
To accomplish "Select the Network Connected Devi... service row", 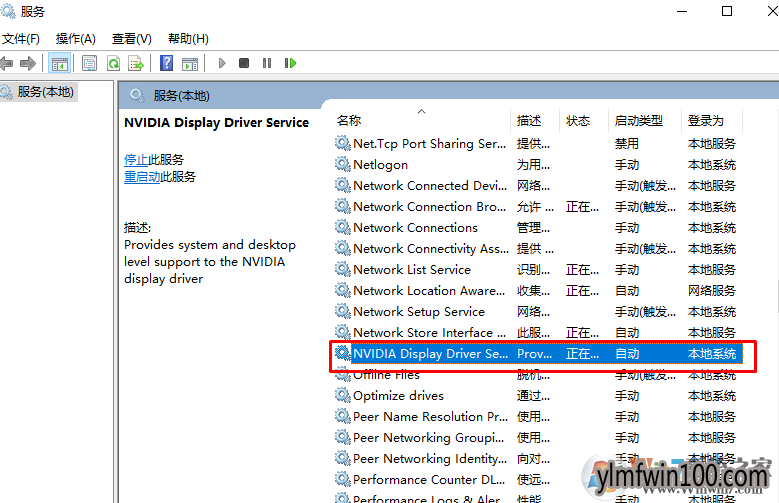I will 538,185.
